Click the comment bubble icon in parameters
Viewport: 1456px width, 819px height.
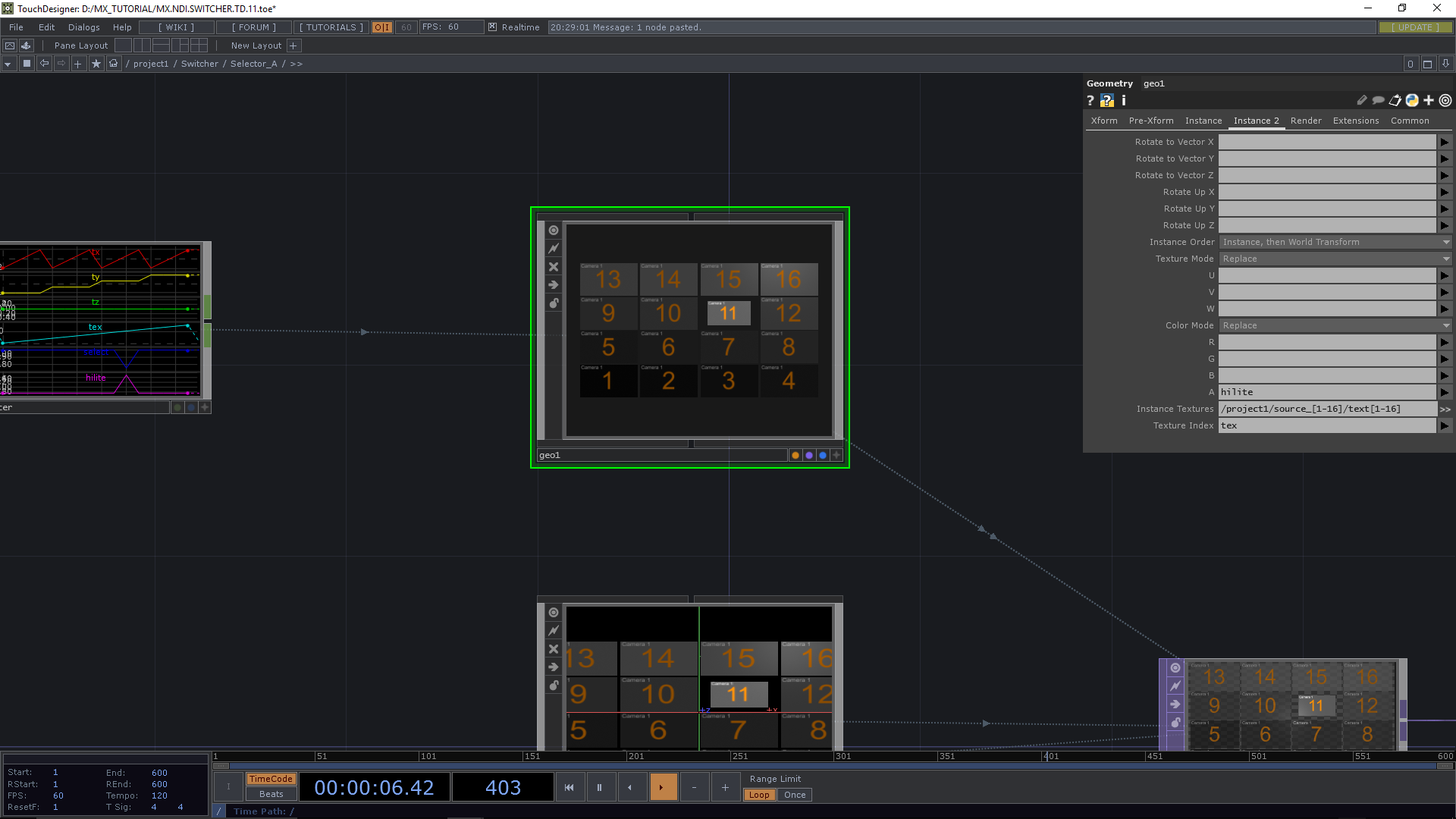[x=1379, y=100]
